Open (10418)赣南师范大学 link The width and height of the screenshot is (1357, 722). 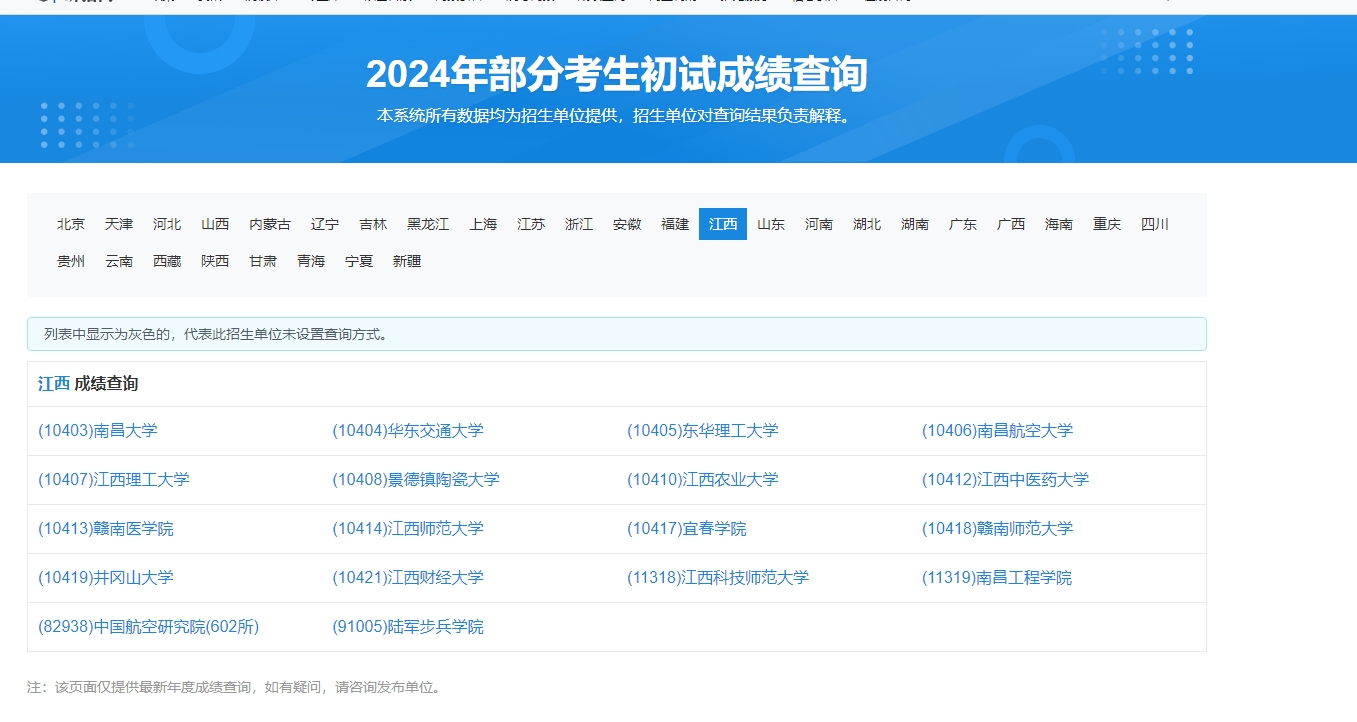point(997,529)
